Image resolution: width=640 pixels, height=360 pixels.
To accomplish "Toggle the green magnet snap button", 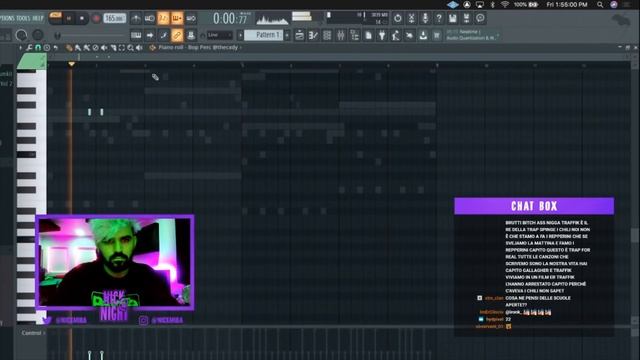I will [38, 48].
